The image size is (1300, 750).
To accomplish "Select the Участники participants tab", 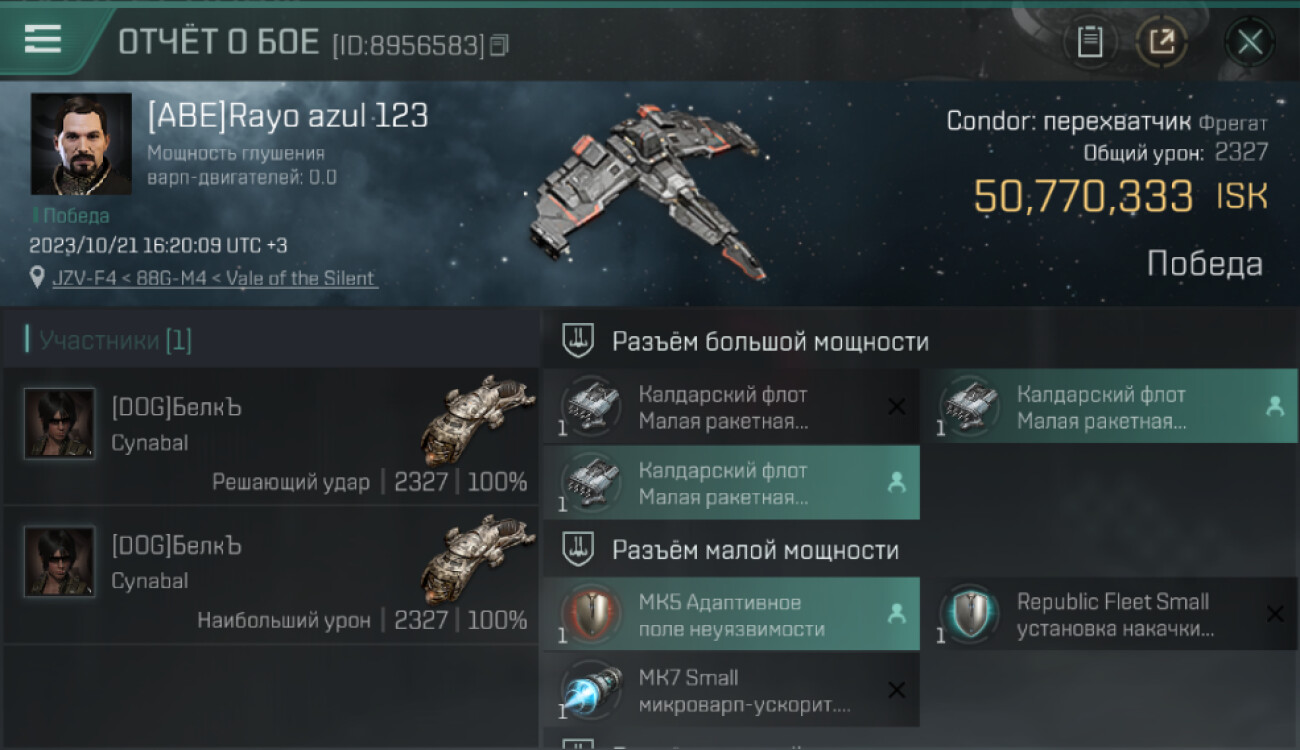I will click(x=109, y=341).
